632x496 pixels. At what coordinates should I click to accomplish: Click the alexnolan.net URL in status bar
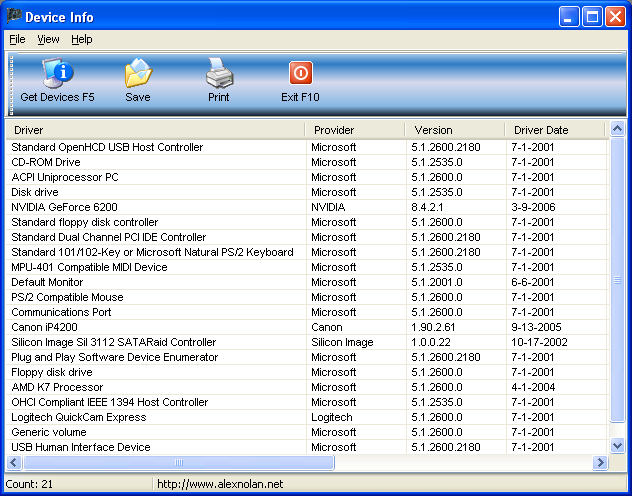tap(220, 484)
